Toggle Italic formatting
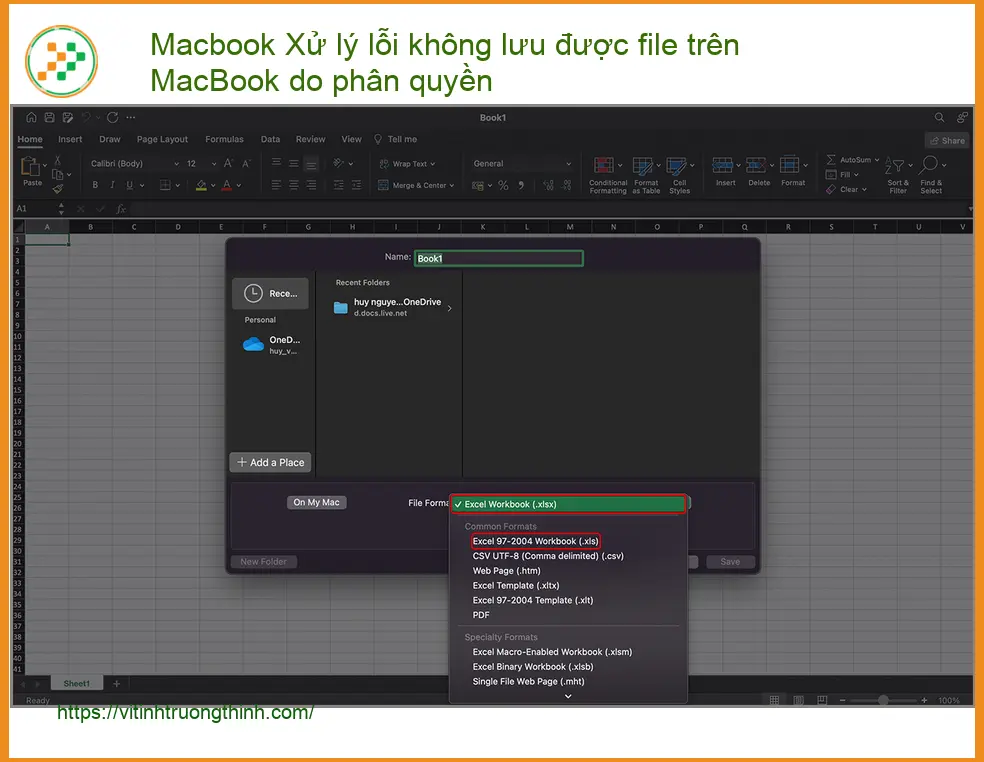This screenshot has height=762, width=984. (112, 185)
